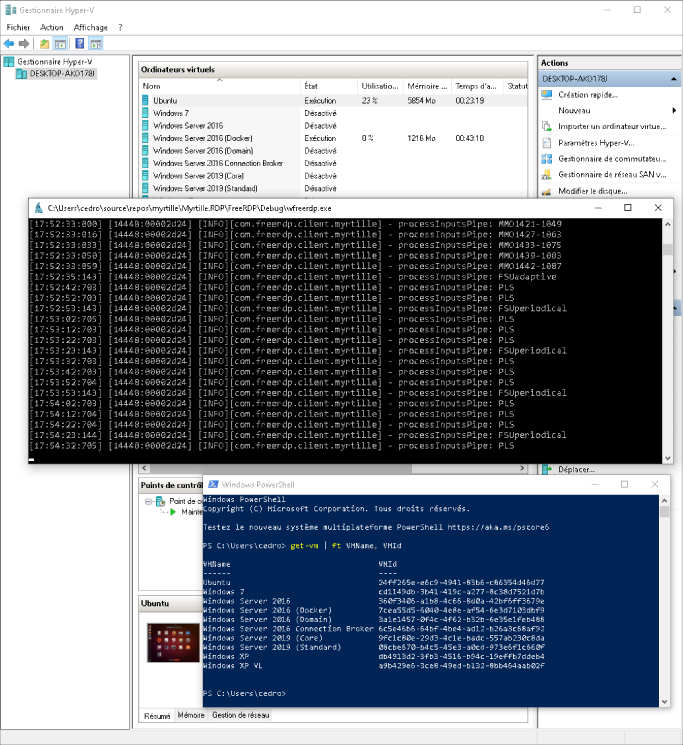Open Help via blue question mark icon

pyautogui.click(x=80, y=44)
